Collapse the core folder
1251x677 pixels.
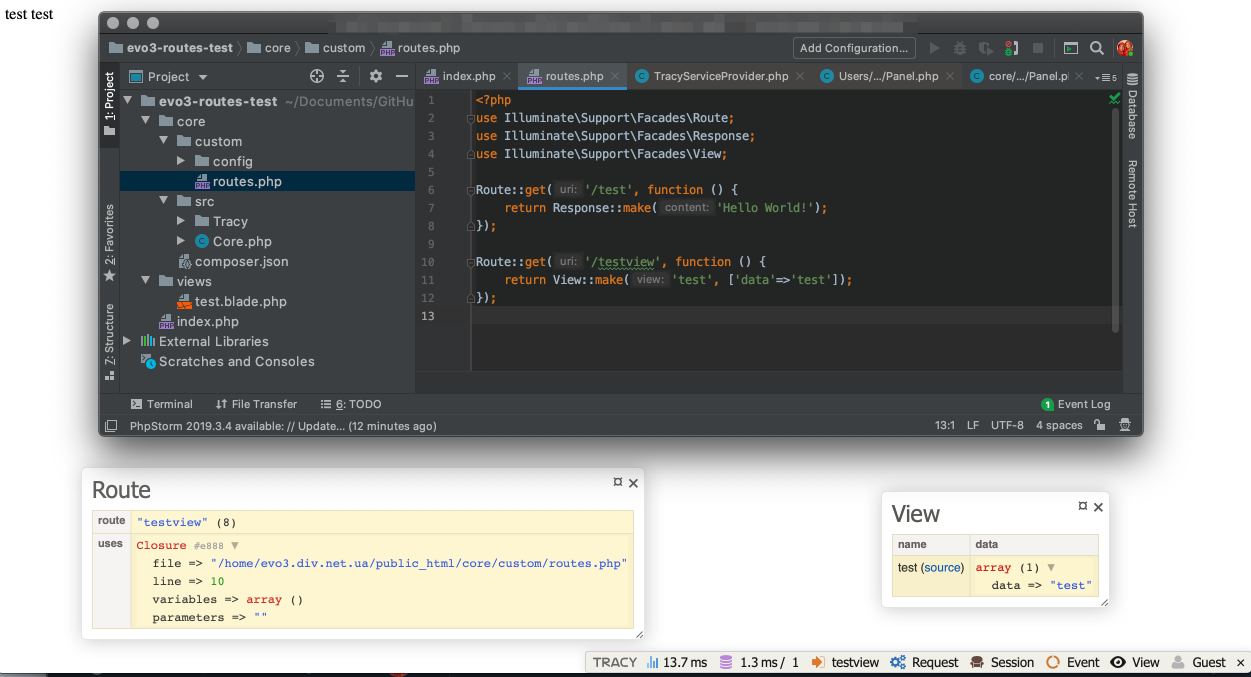[146, 121]
